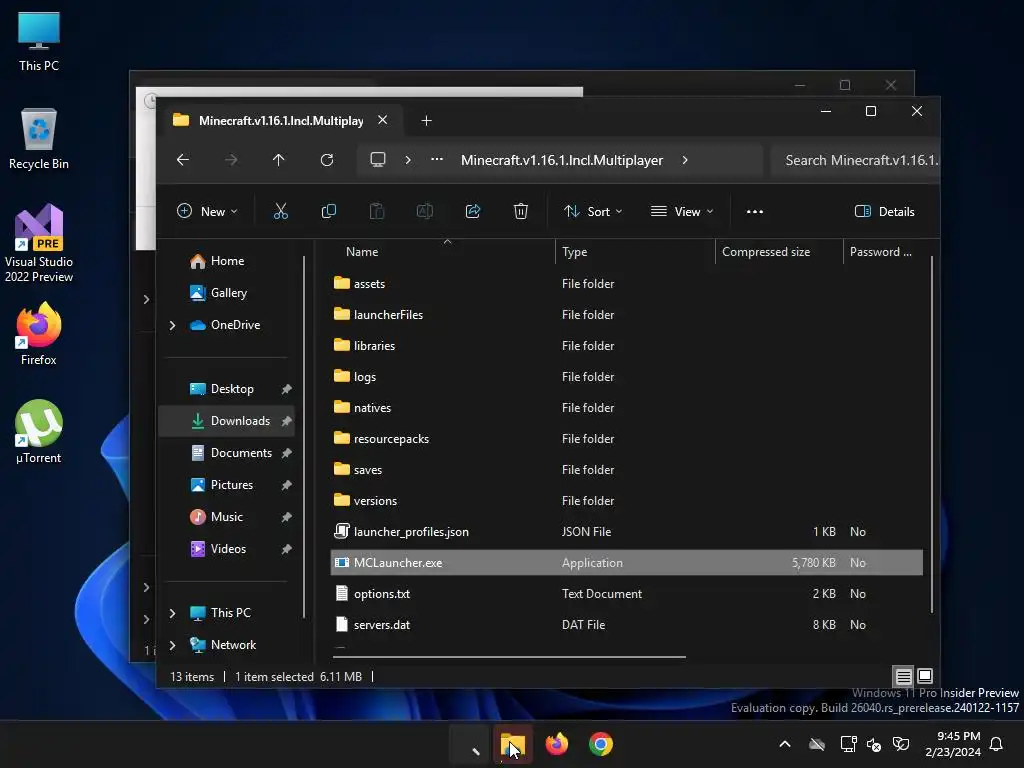
Task: Select the Visual Studio 2022 Preview shortcut
Action: pyautogui.click(x=39, y=243)
